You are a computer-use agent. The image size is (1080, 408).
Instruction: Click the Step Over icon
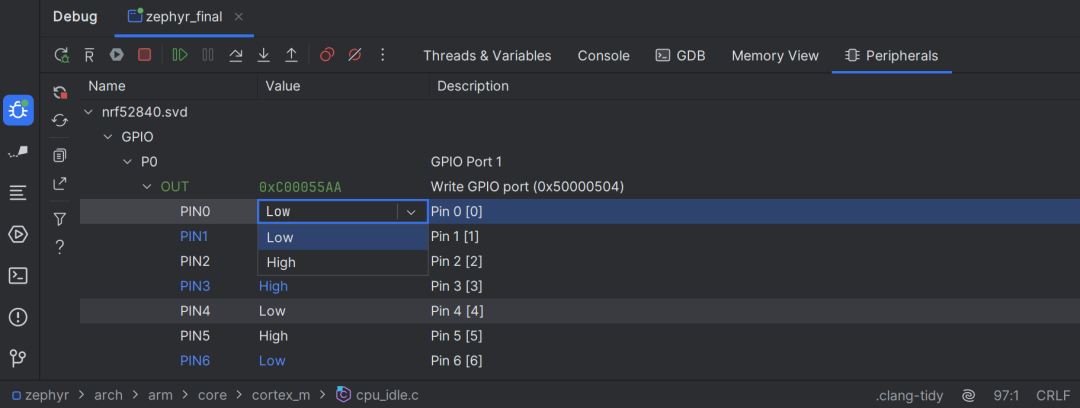tap(236, 55)
